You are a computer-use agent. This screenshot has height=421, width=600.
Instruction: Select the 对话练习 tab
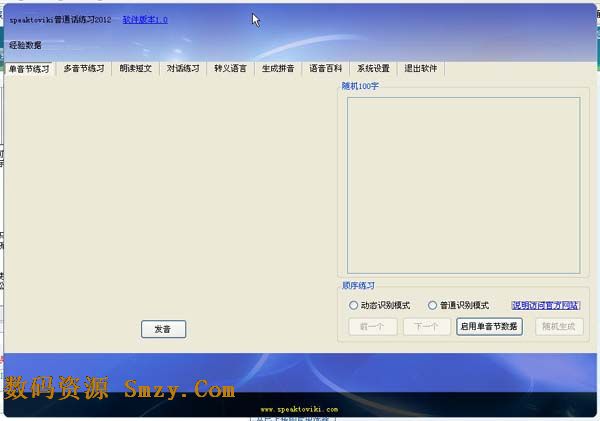click(x=183, y=69)
